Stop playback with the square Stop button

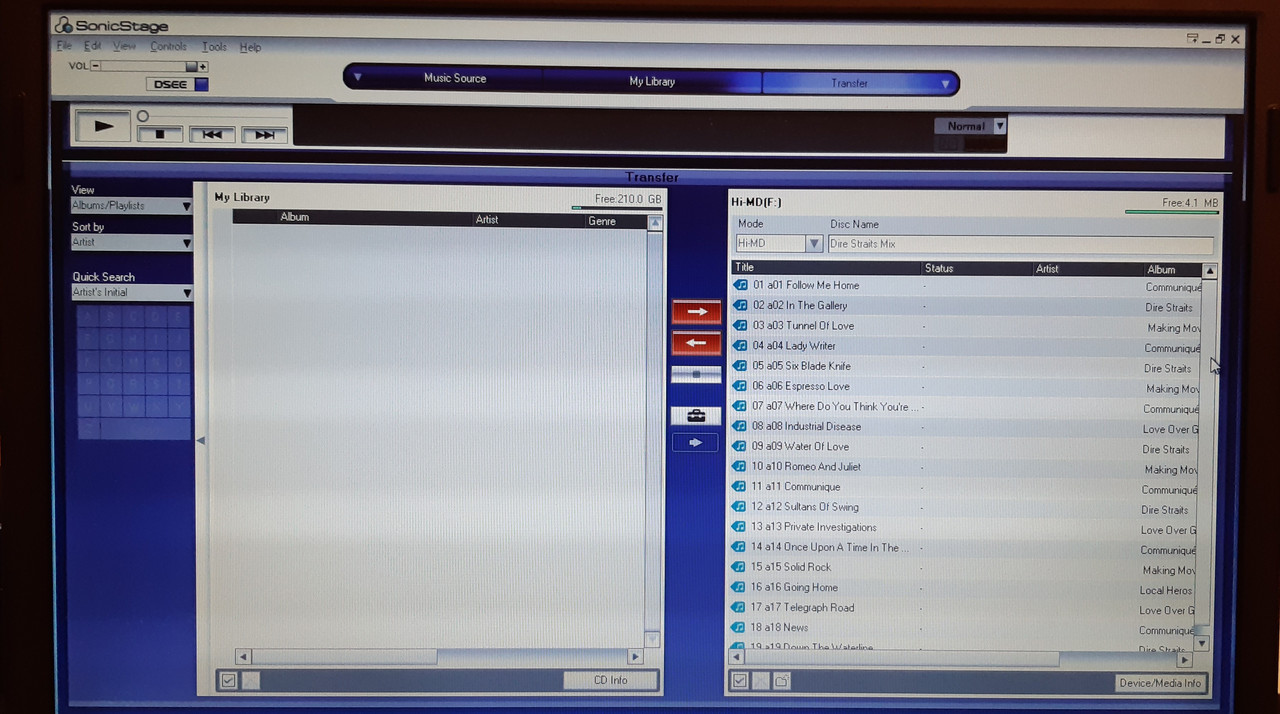pyautogui.click(x=160, y=134)
